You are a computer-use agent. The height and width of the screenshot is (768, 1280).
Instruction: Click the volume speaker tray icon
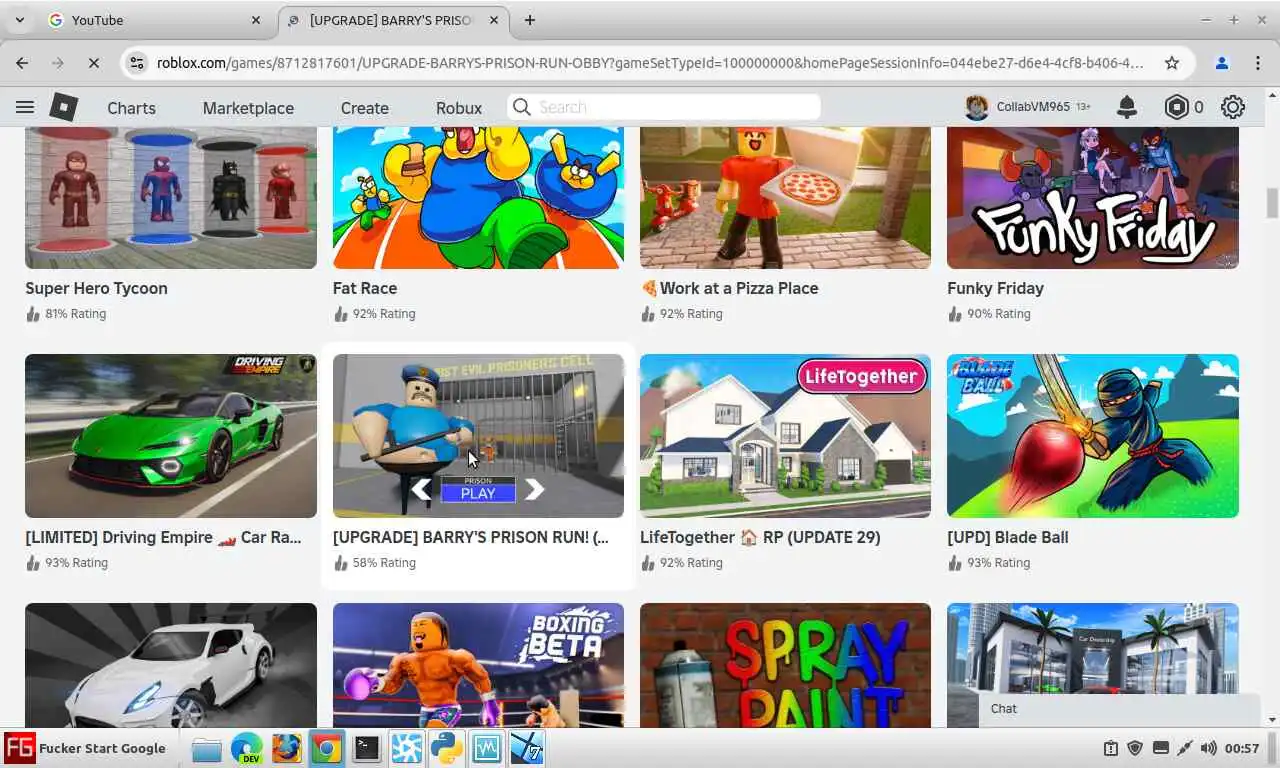click(1208, 748)
